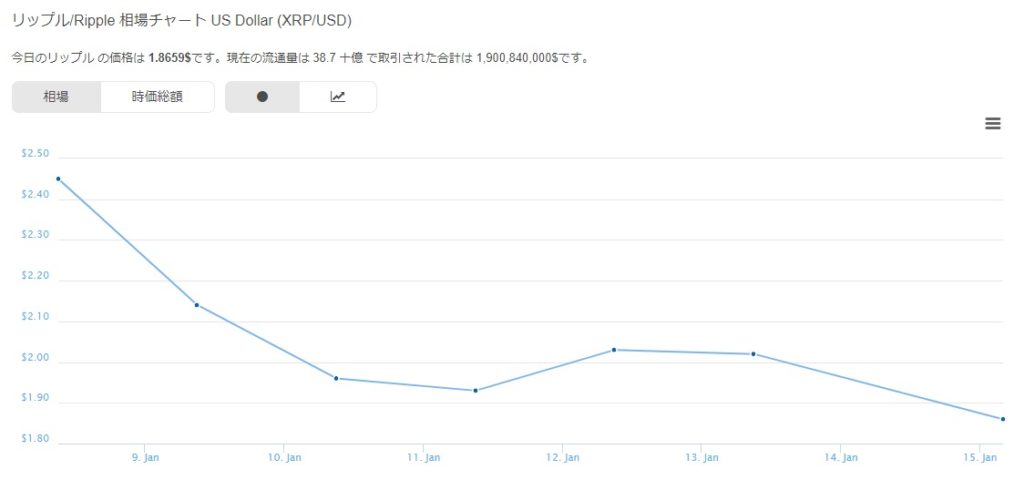The height and width of the screenshot is (480, 1024).
Task: Click the $2.50 y-axis label
Action: pos(35,153)
